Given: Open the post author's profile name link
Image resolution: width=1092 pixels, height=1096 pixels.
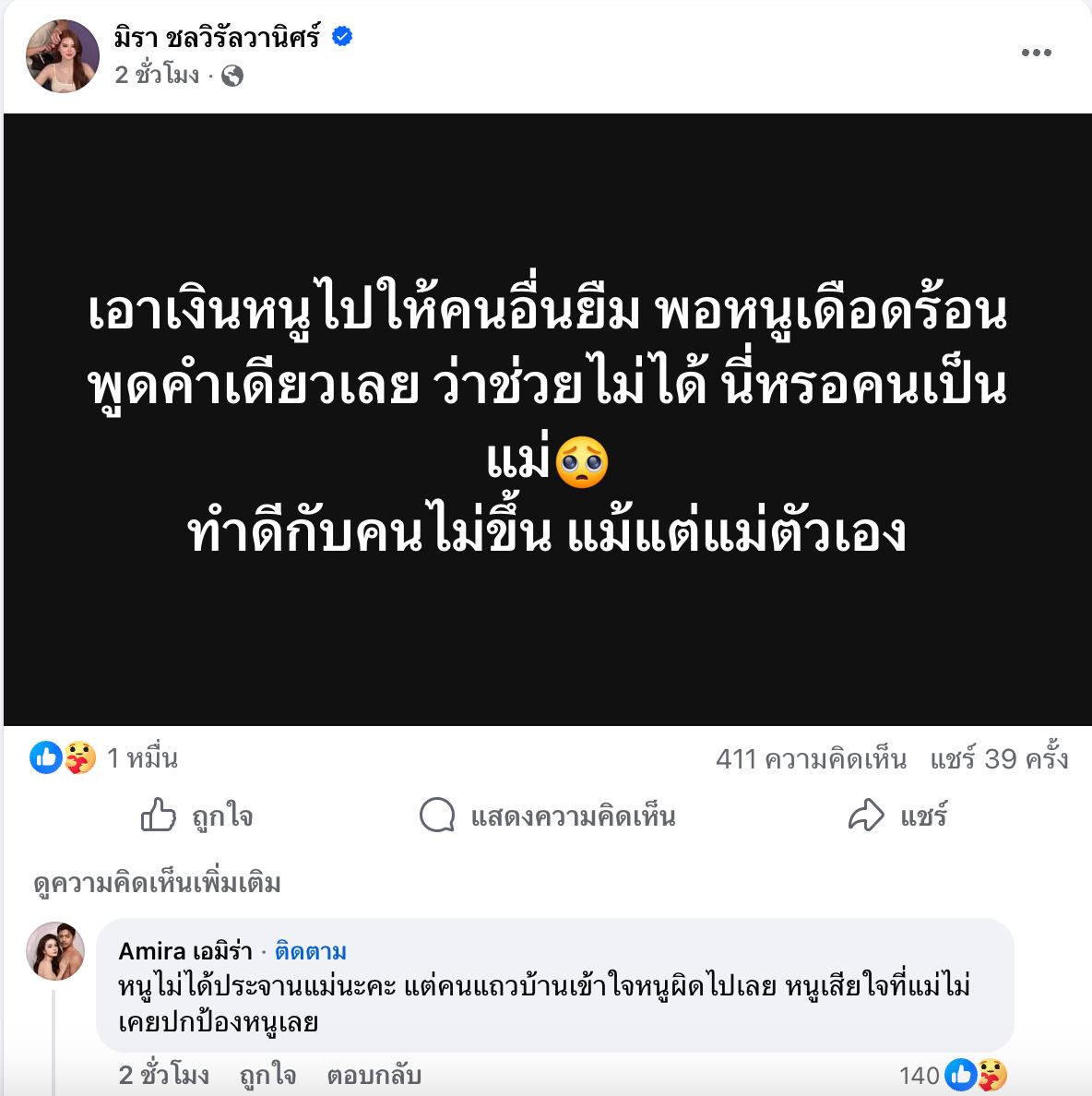Looking at the screenshot, I should click(217, 38).
